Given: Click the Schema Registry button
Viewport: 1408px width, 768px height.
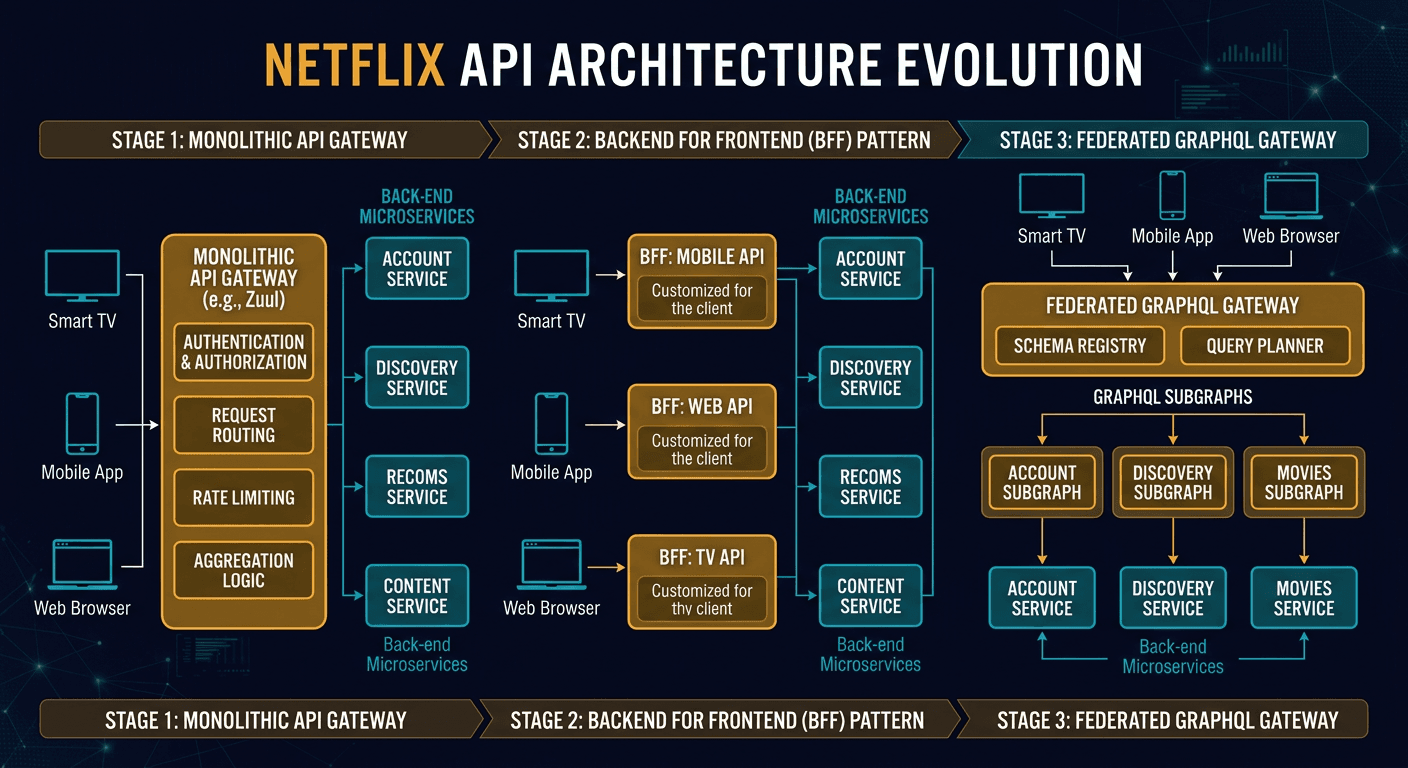Looking at the screenshot, I should (x=1080, y=346).
